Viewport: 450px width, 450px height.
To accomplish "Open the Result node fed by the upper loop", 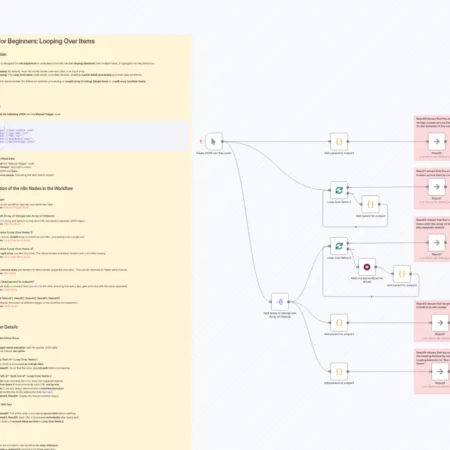I will tap(437, 187).
